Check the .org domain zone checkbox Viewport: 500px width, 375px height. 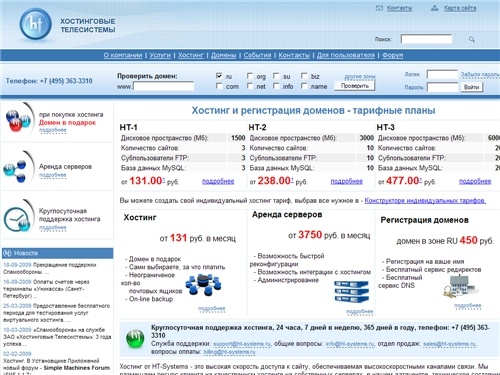click(250, 76)
